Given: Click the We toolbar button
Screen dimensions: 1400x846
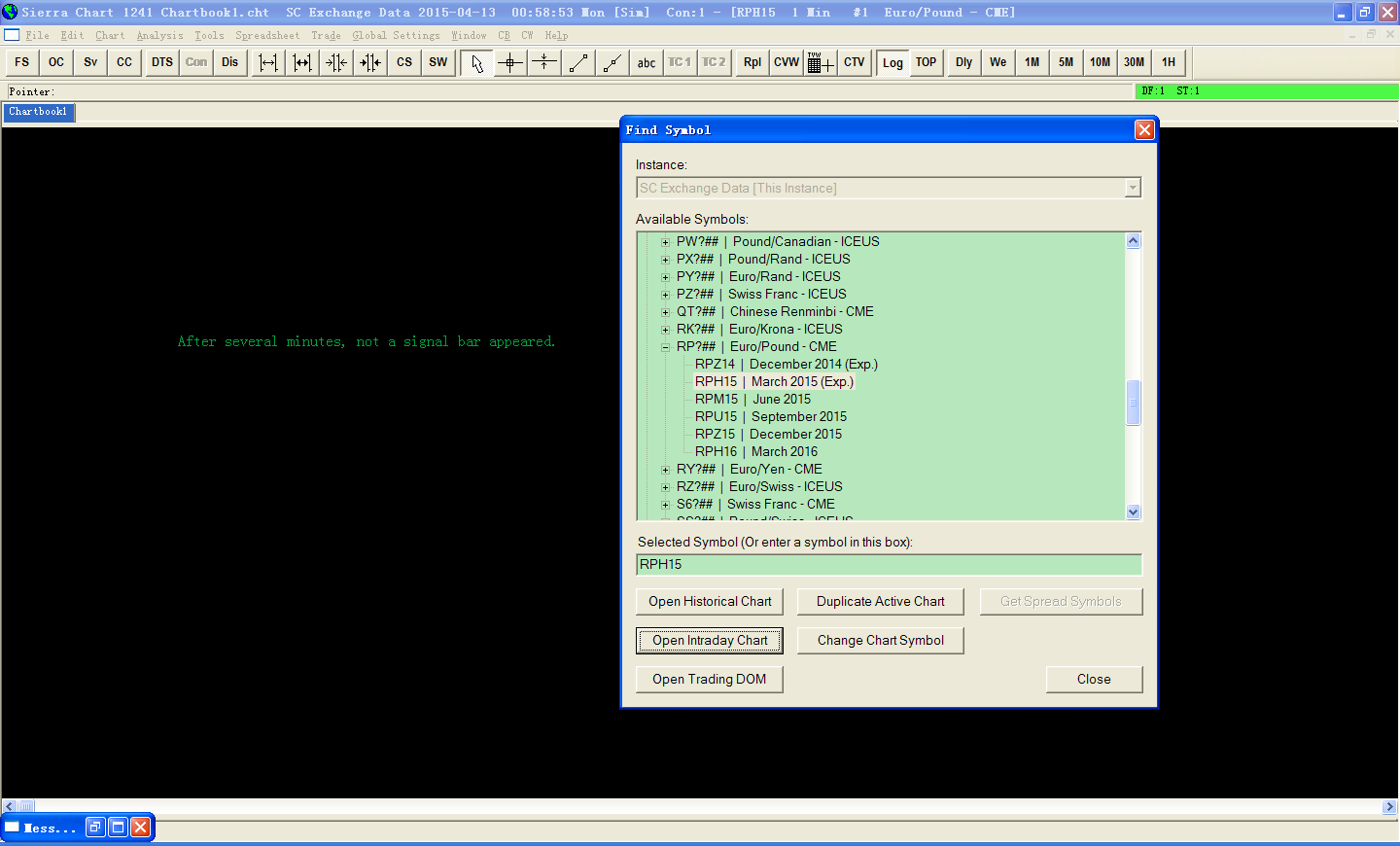Looking at the screenshot, I should [998, 62].
